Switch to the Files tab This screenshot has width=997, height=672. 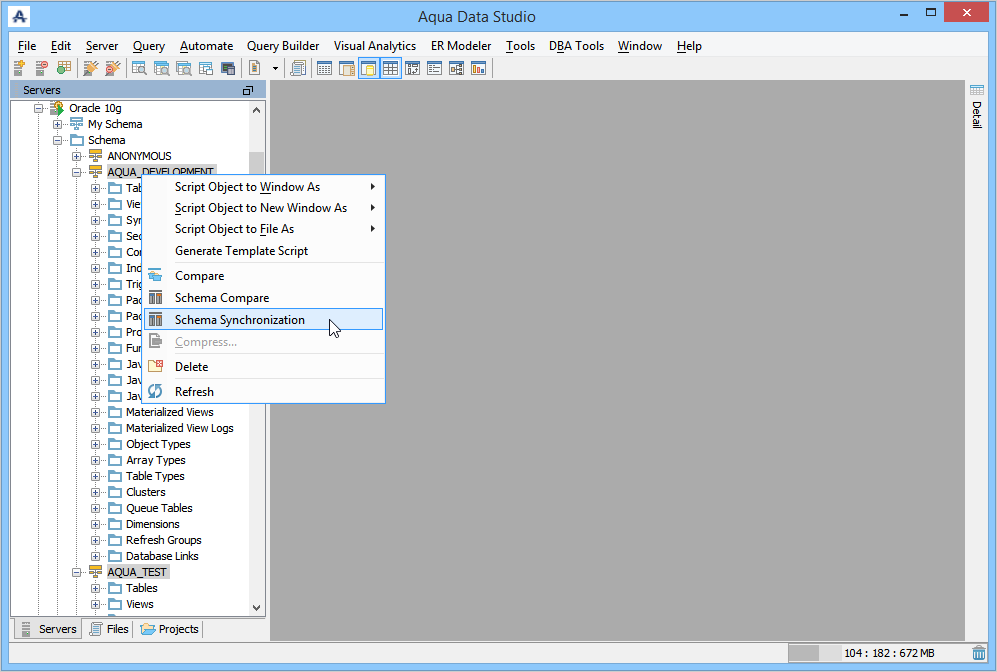tap(109, 629)
